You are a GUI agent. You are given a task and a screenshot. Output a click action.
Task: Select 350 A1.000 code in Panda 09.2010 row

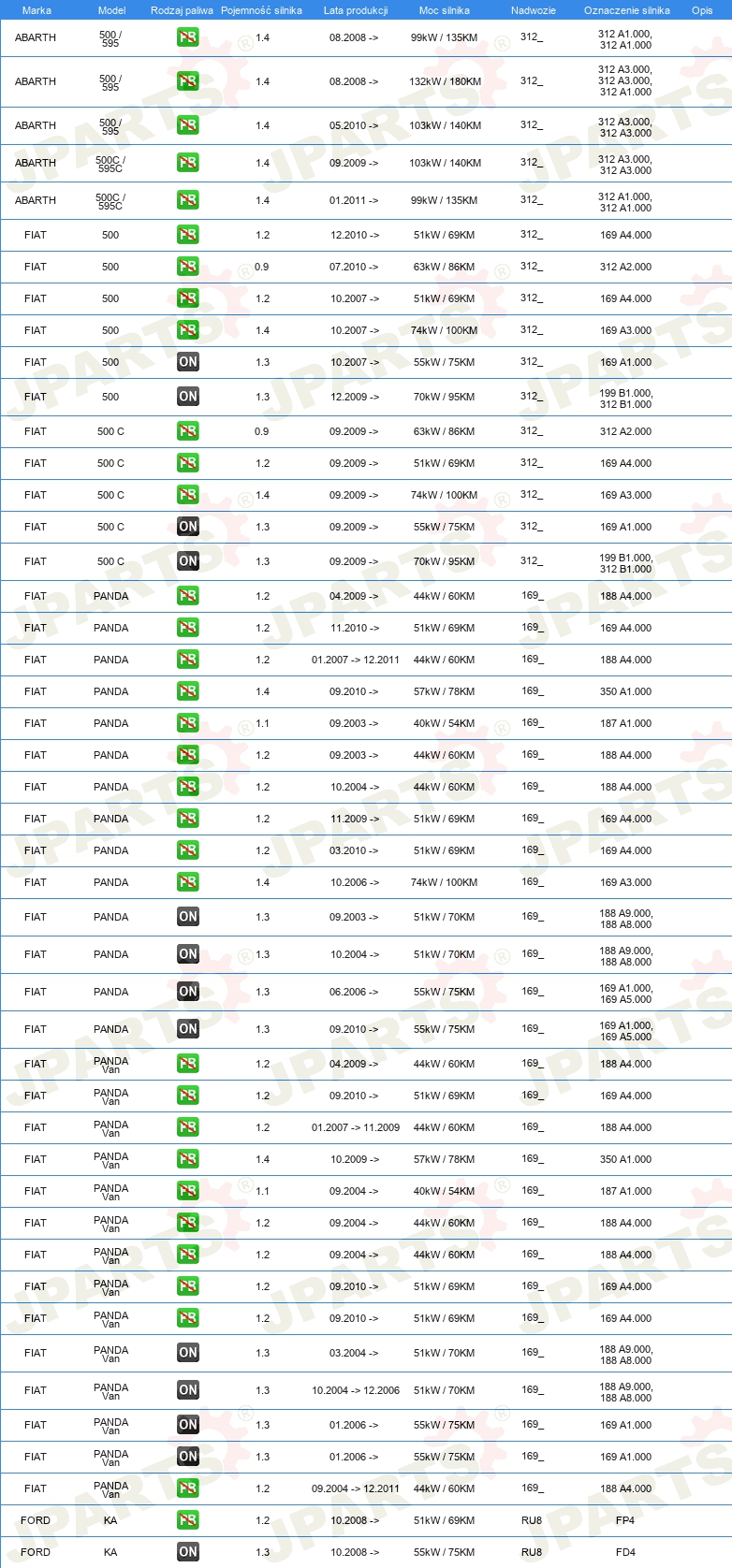pos(626,691)
